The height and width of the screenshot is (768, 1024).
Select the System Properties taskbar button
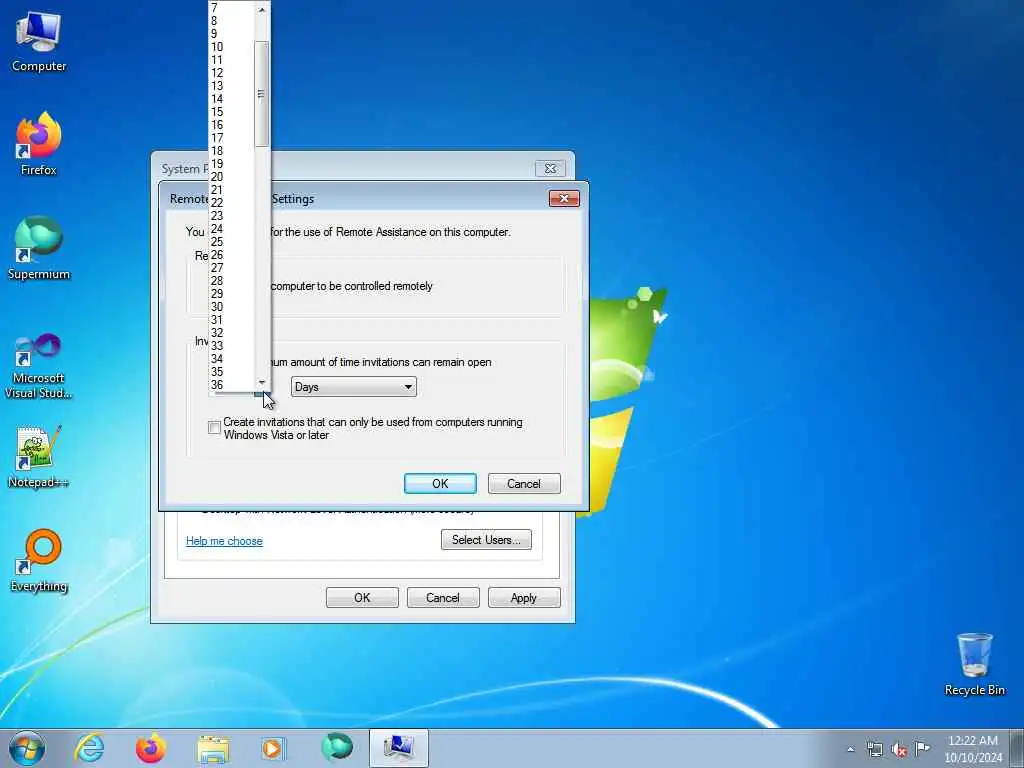(399, 748)
